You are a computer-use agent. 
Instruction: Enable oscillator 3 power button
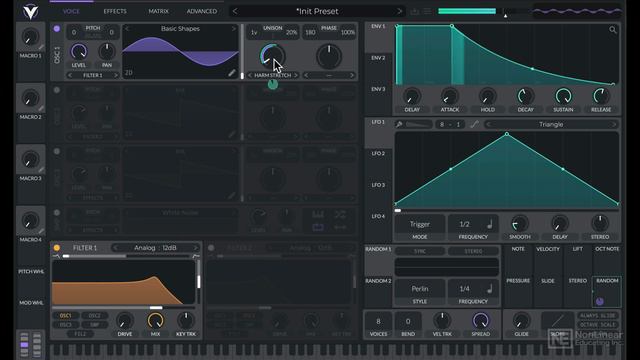(x=57, y=151)
